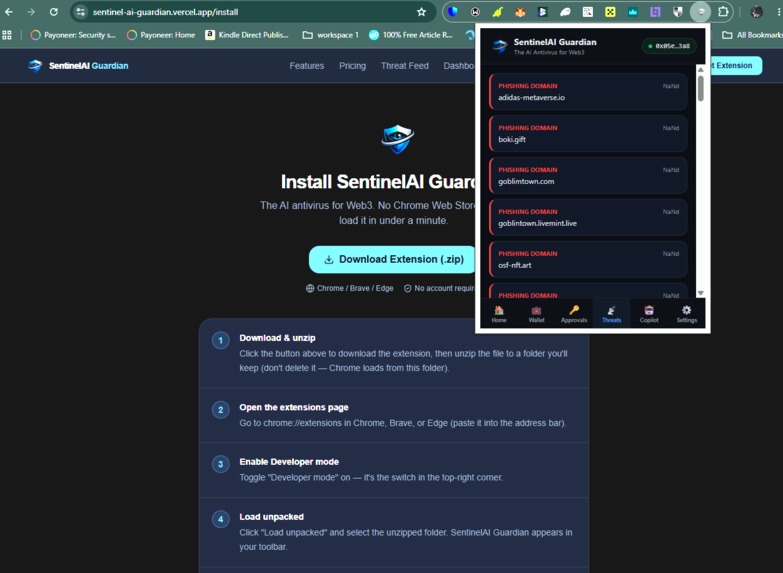Bookmark this page with the star icon
Viewport: 783px width, 573px height.
[x=421, y=11]
